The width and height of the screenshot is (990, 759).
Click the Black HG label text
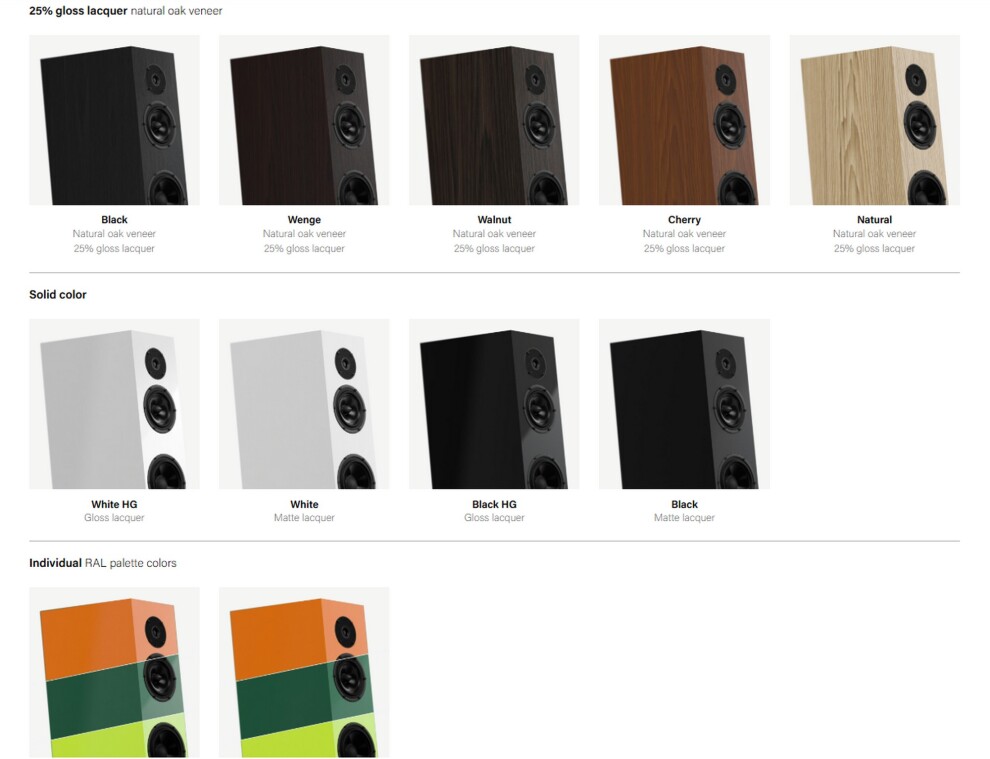(x=494, y=505)
